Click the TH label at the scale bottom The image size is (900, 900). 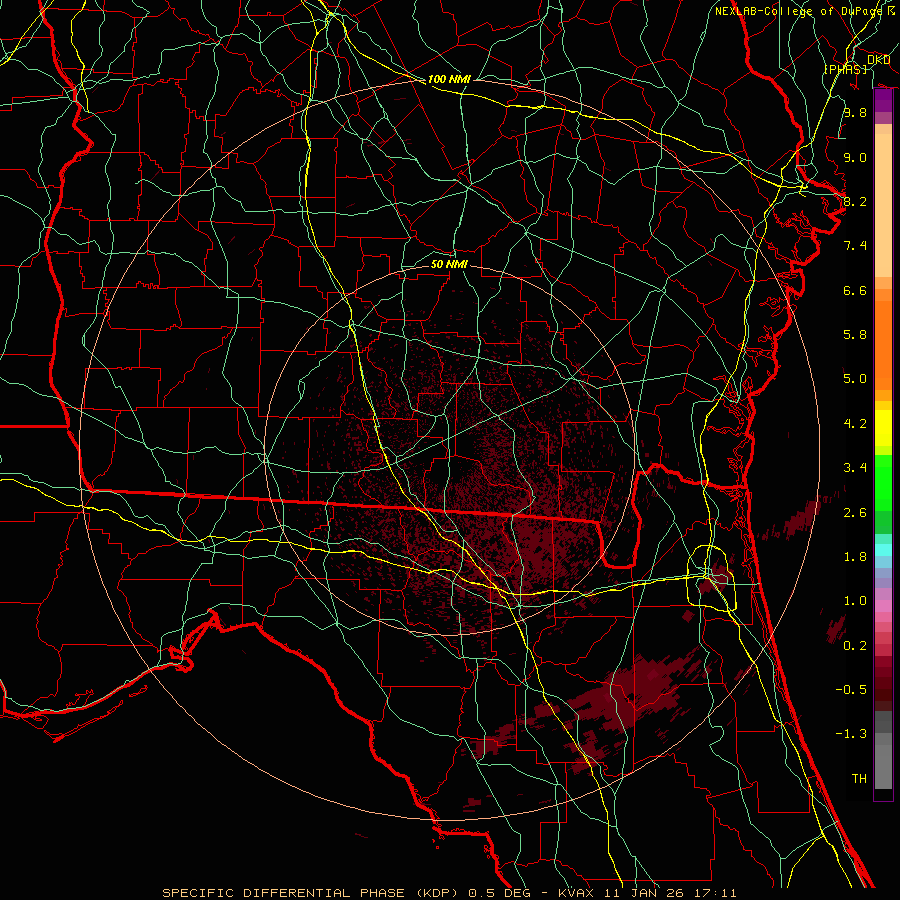tap(859, 779)
